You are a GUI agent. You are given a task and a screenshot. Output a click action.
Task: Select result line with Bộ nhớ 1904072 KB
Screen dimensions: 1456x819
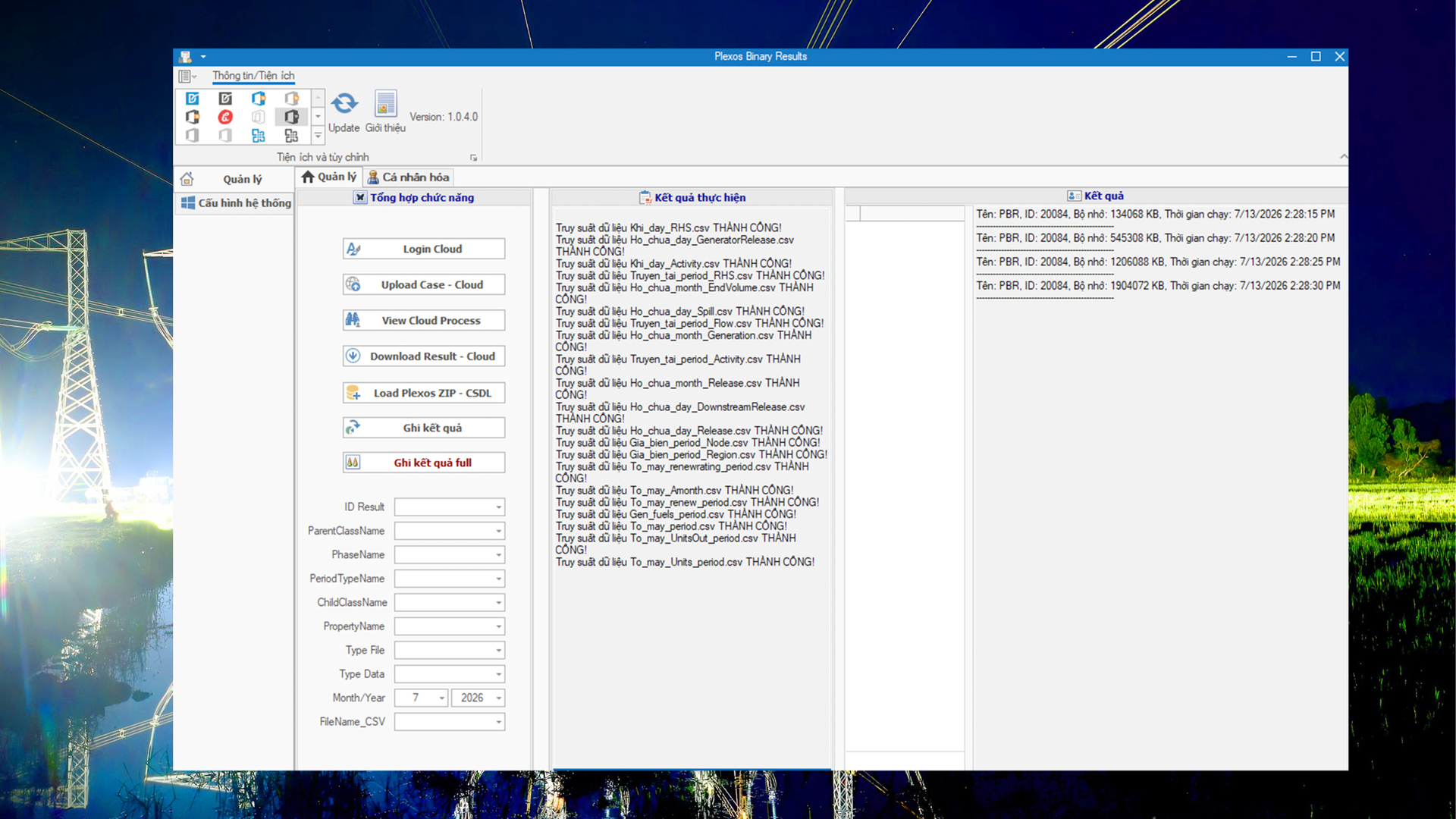click(x=1158, y=286)
